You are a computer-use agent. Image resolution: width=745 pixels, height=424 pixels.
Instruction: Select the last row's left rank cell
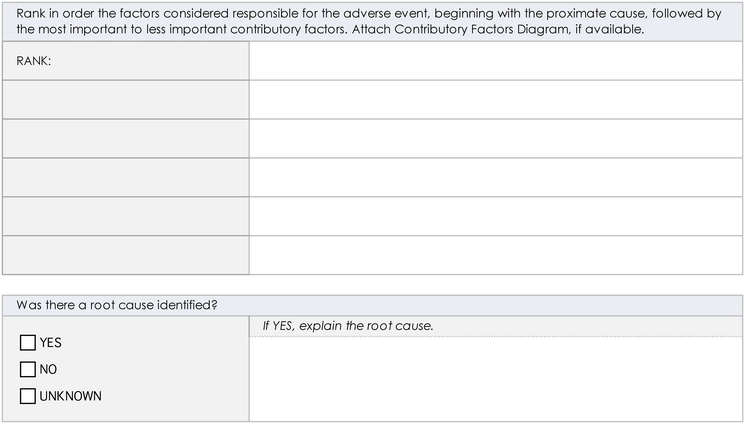(x=126, y=255)
